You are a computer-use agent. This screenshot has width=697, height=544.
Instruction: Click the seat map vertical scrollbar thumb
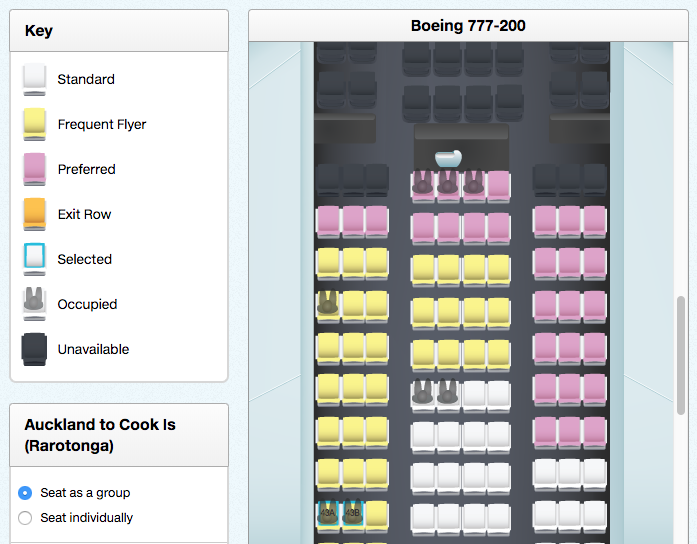tap(681, 356)
